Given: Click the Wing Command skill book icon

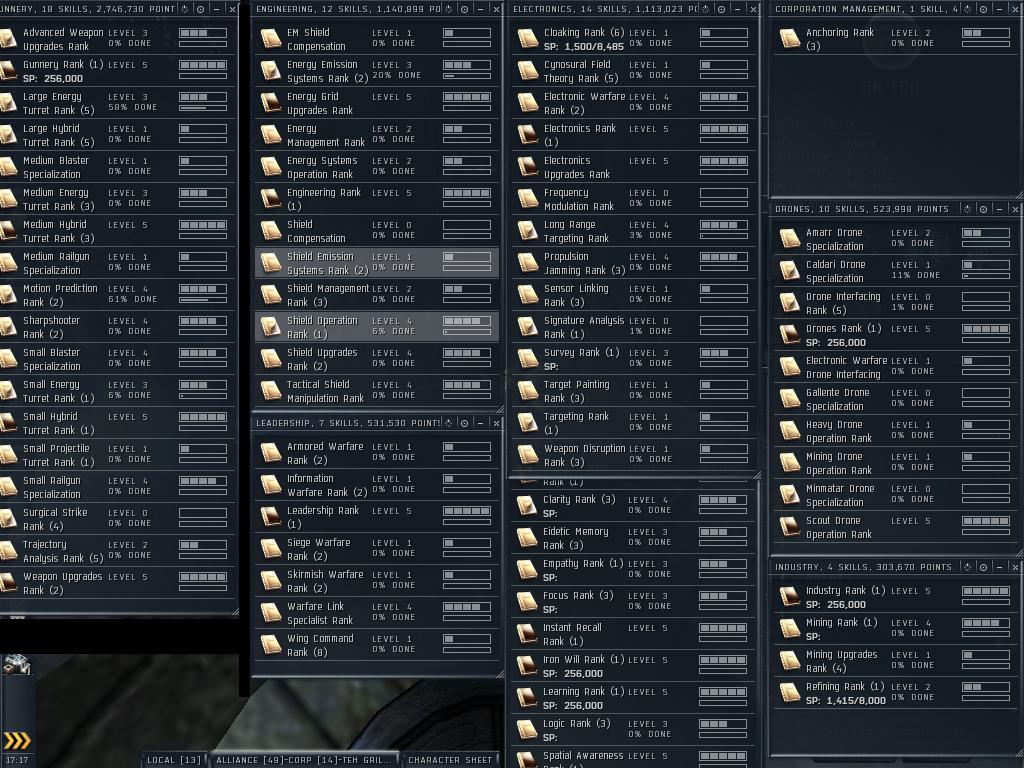Looking at the screenshot, I should [270, 645].
